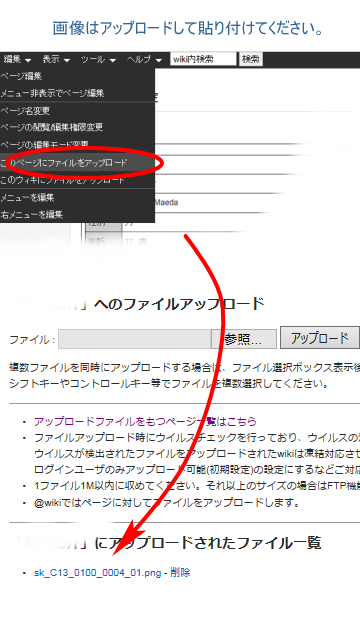Select ページ編集 menu item
Image resolution: width=360 pixels, height=640 pixels.
pyautogui.click(x=77, y=76)
